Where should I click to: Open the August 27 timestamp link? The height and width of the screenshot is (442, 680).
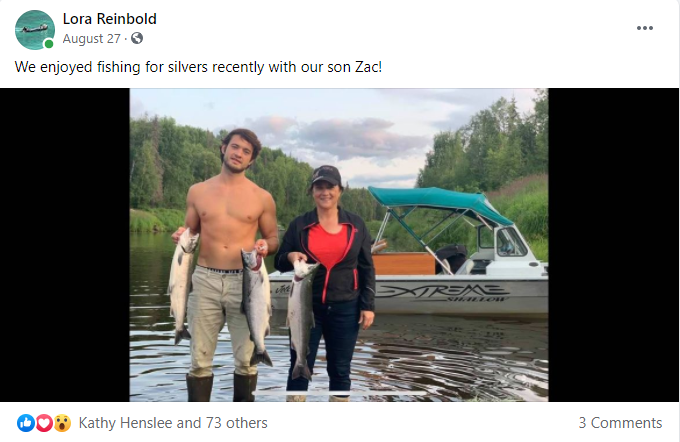pos(92,39)
